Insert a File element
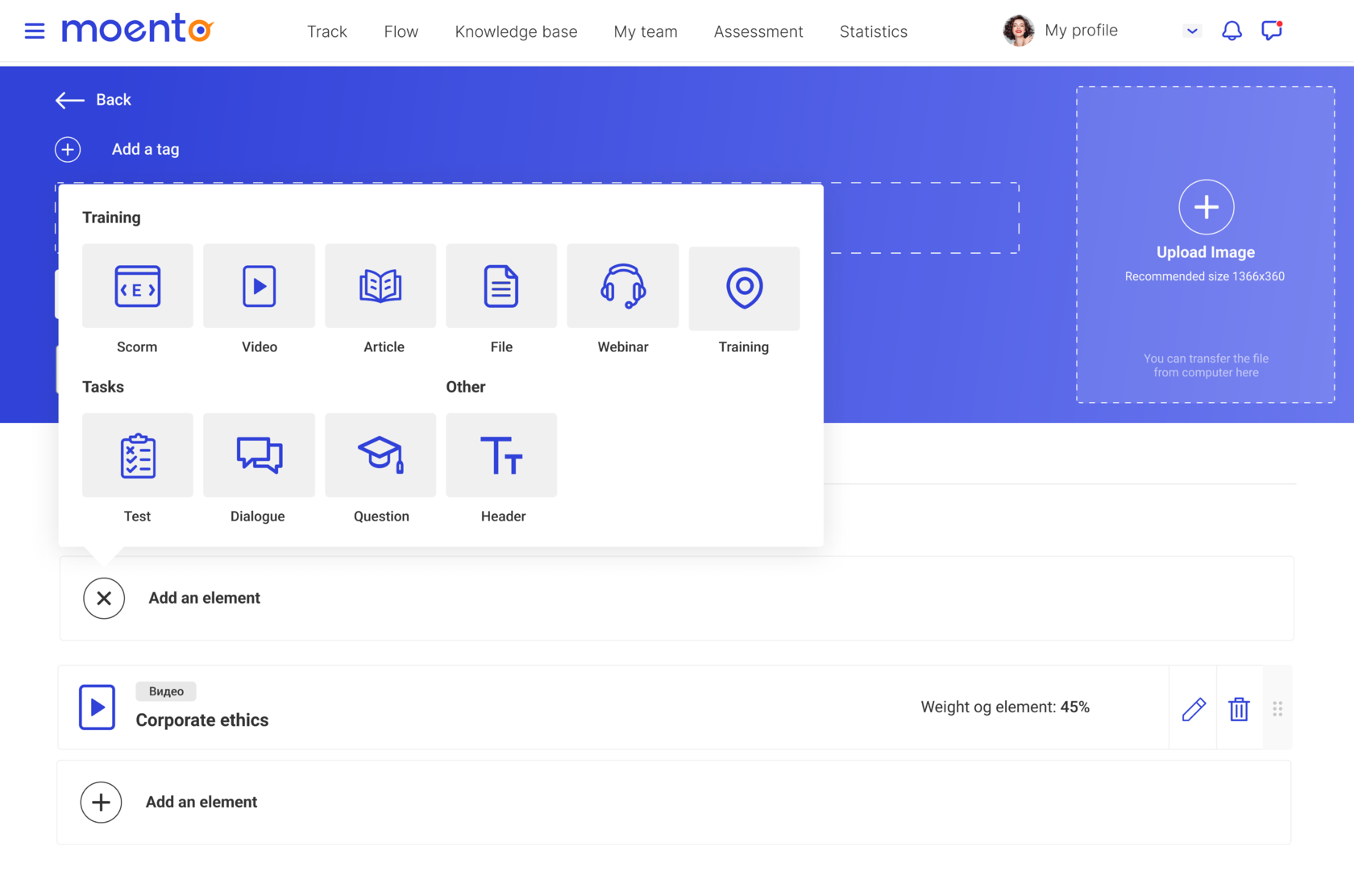This screenshot has height=896, width=1354. (x=500, y=286)
